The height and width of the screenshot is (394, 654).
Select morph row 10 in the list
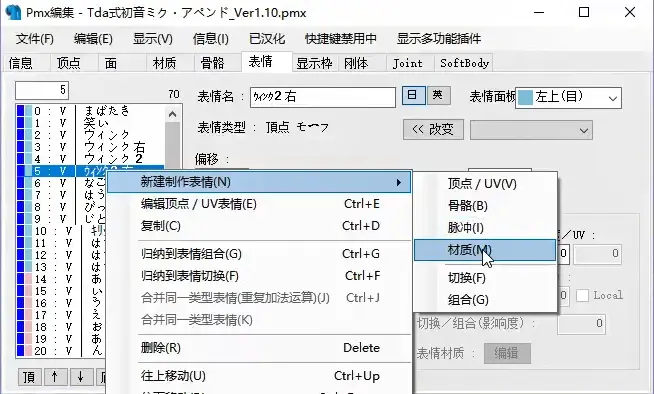coord(61,231)
